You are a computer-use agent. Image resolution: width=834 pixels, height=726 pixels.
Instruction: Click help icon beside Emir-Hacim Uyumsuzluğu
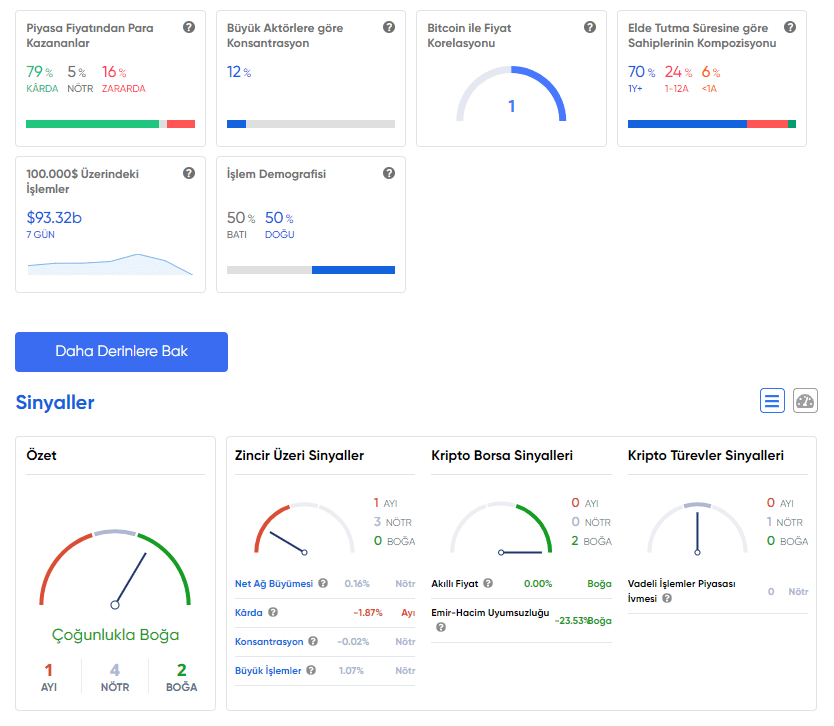[441, 627]
